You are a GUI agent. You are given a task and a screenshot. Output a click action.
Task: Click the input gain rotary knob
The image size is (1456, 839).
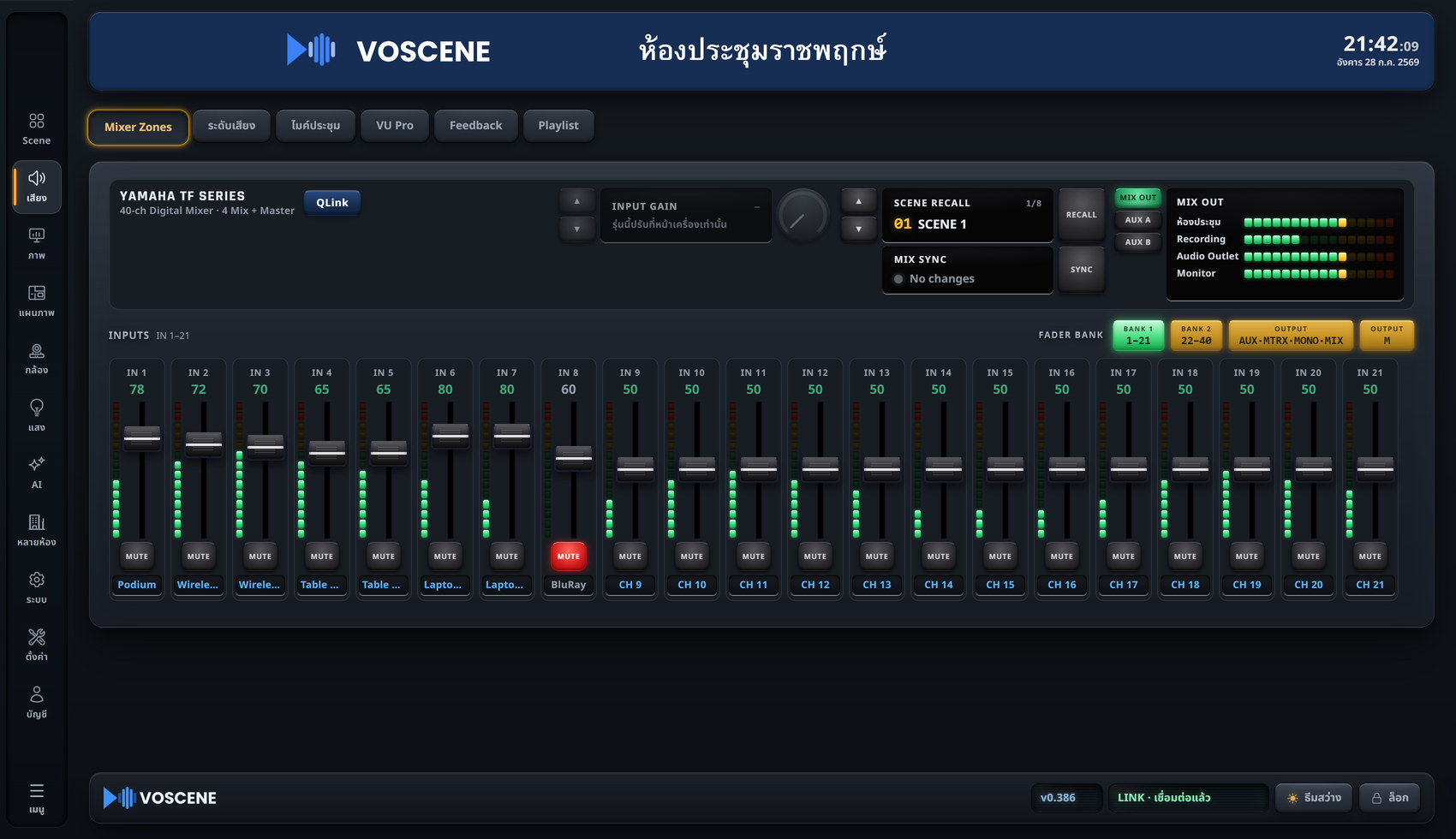[803, 216]
